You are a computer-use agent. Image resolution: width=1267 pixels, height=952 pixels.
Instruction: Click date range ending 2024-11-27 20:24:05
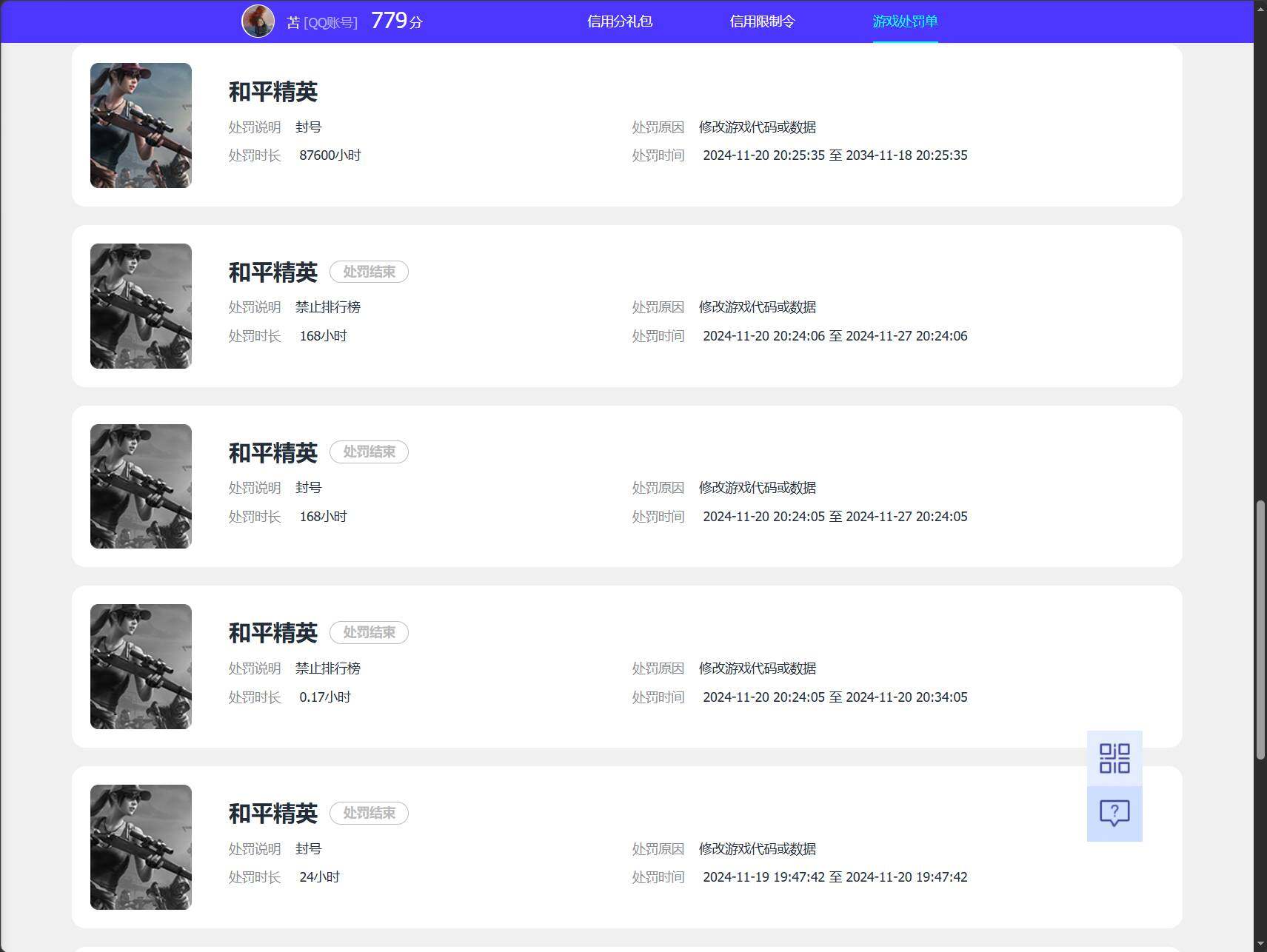[x=835, y=517]
